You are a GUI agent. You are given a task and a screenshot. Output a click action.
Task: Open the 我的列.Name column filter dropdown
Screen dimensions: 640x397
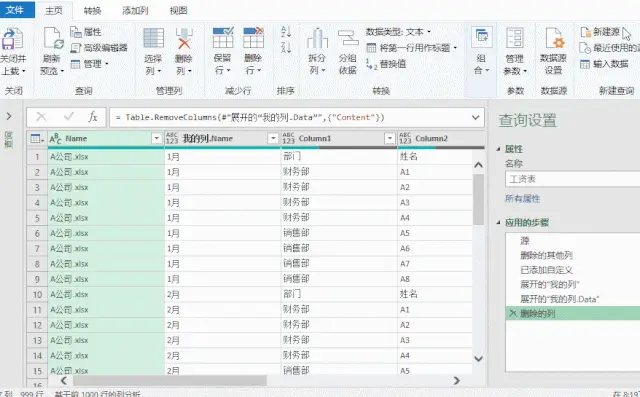click(x=273, y=139)
